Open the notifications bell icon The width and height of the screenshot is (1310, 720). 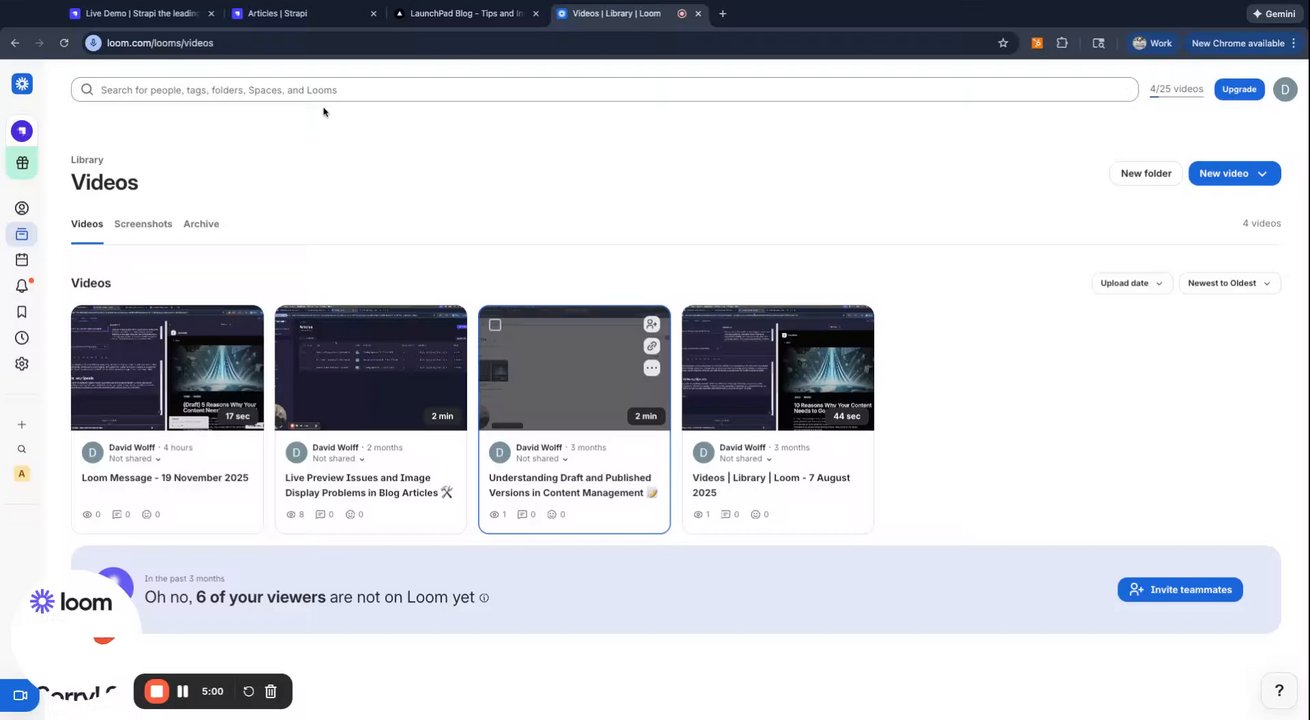tap(22, 286)
